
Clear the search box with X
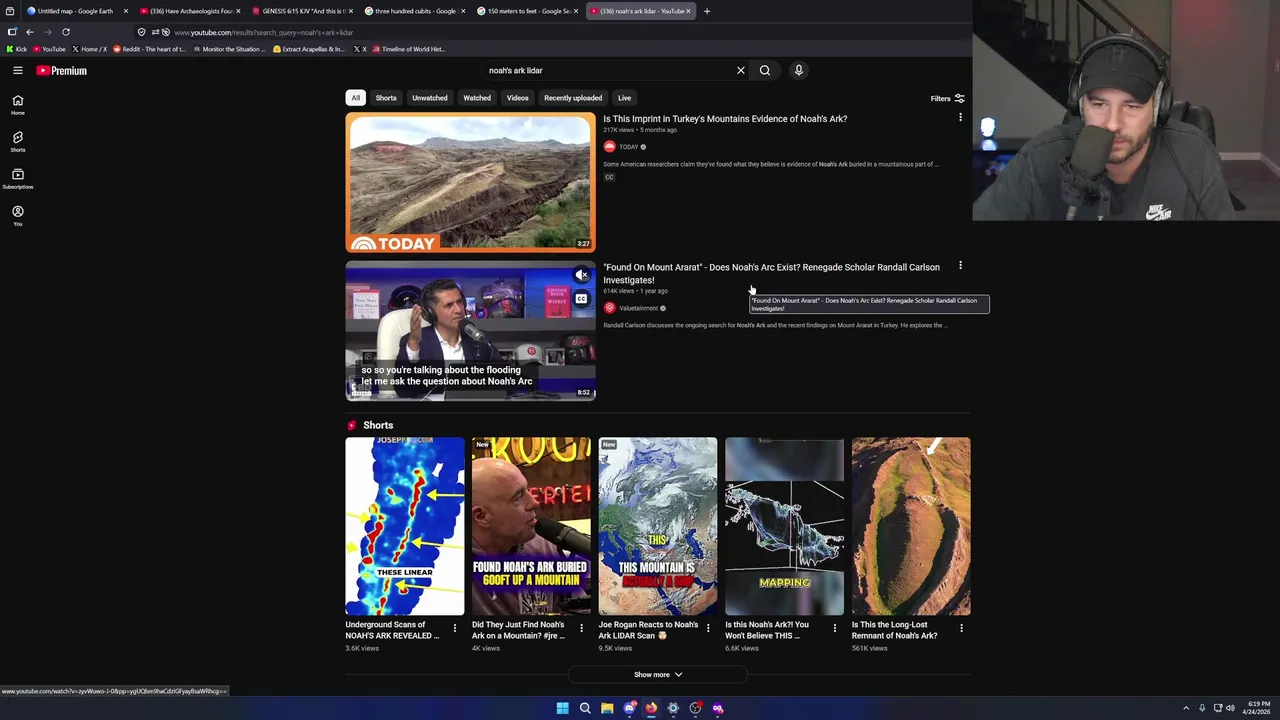[x=740, y=70]
